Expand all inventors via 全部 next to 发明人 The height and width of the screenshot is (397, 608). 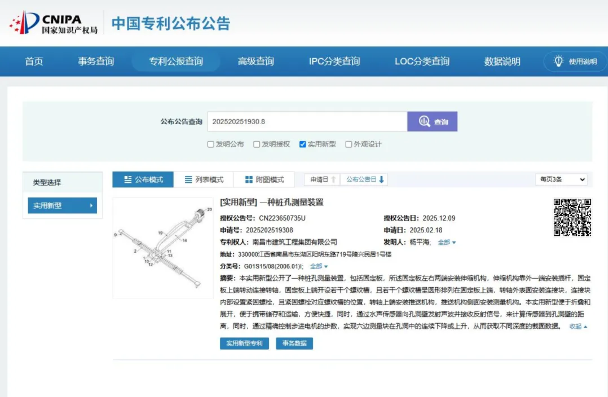tap(447, 242)
